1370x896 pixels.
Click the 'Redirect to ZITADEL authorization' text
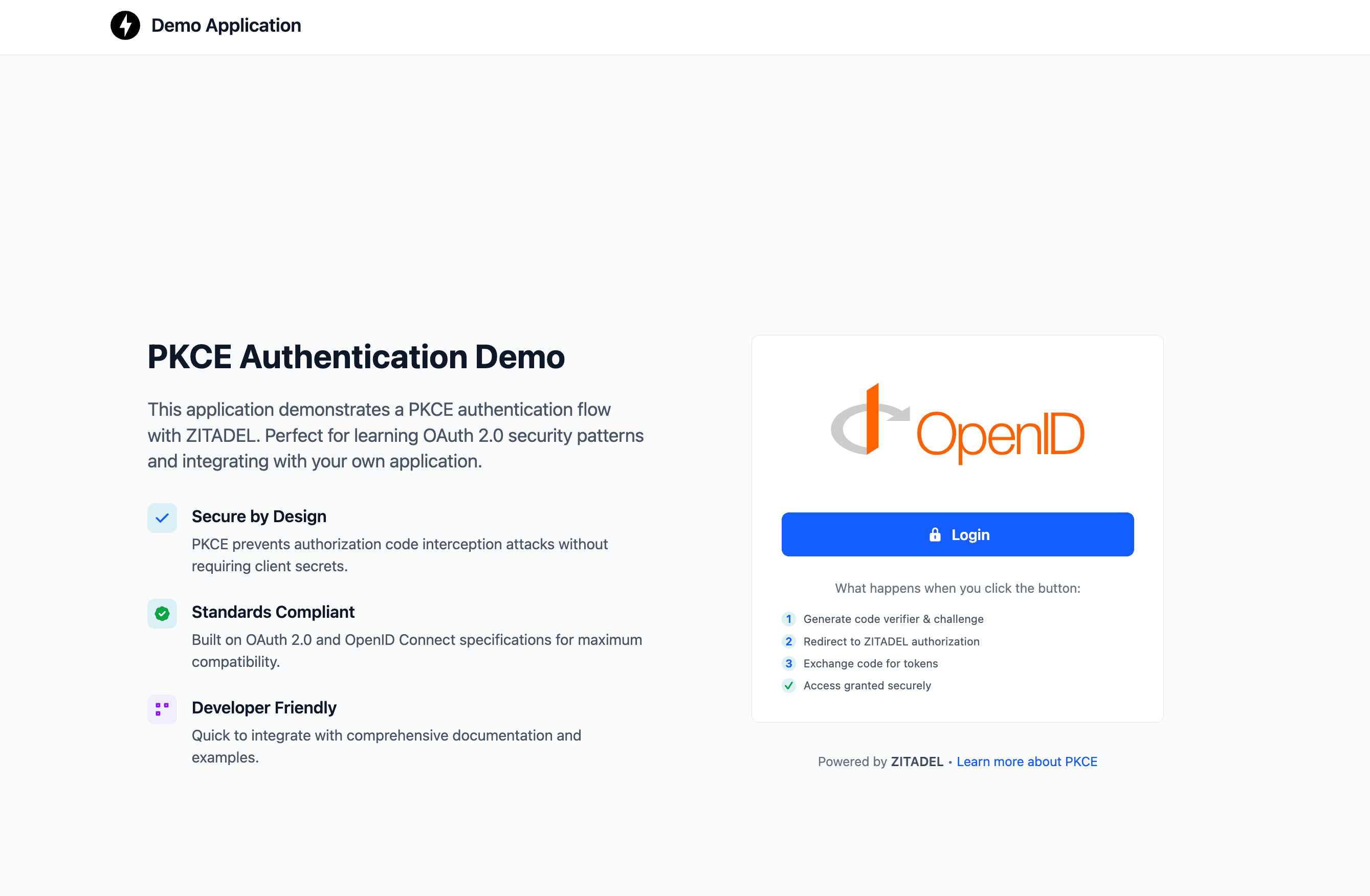891,641
